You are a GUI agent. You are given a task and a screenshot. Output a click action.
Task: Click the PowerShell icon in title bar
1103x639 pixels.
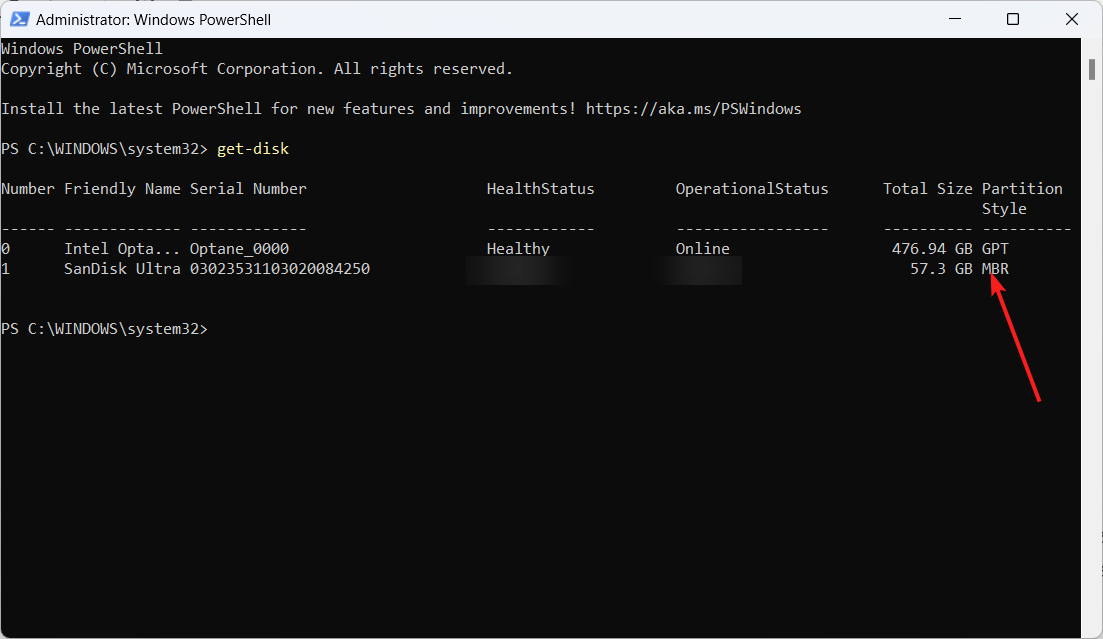click(x=18, y=19)
